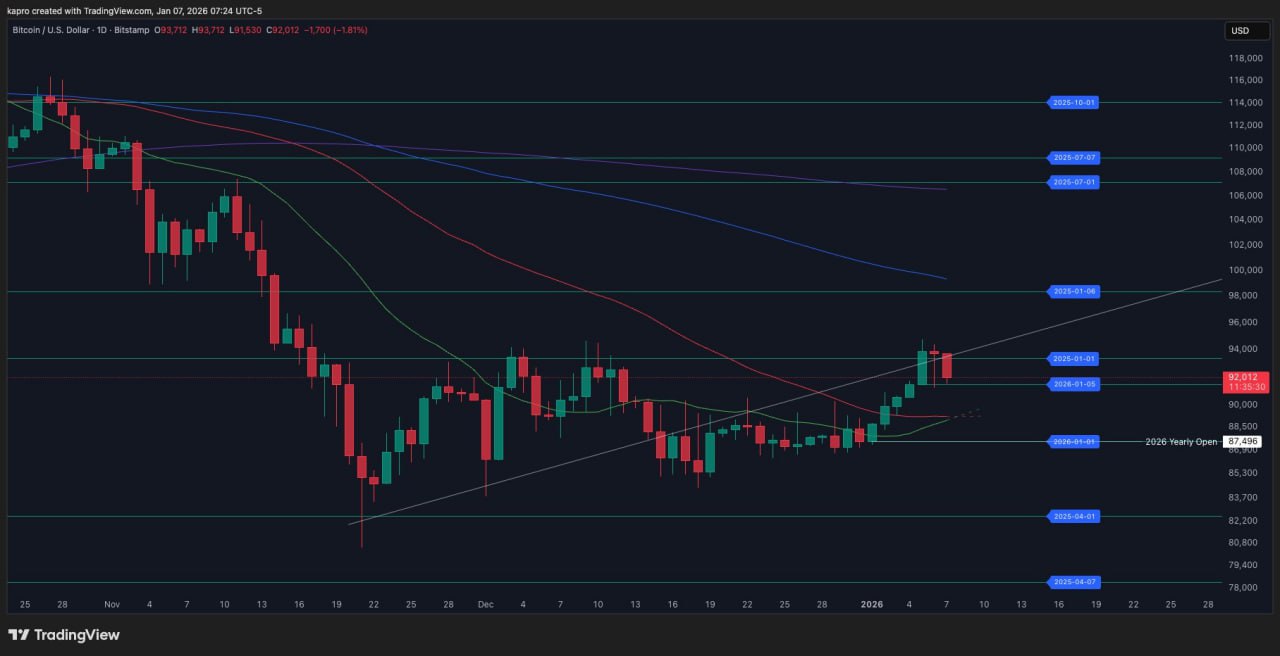Image resolution: width=1280 pixels, height=656 pixels.
Task: Click the '2026 Yearly Open' text label
Action: click(x=1181, y=441)
